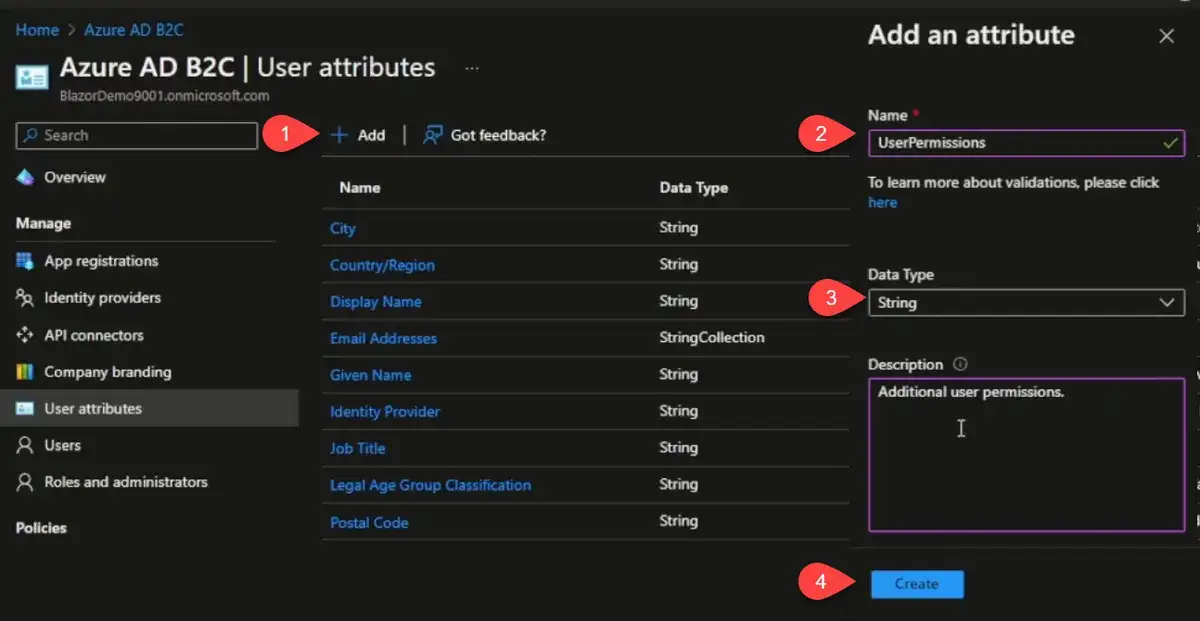This screenshot has height=621, width=1200.
Task: Select User attributes in the sidebar
Action: click(92, 408)
